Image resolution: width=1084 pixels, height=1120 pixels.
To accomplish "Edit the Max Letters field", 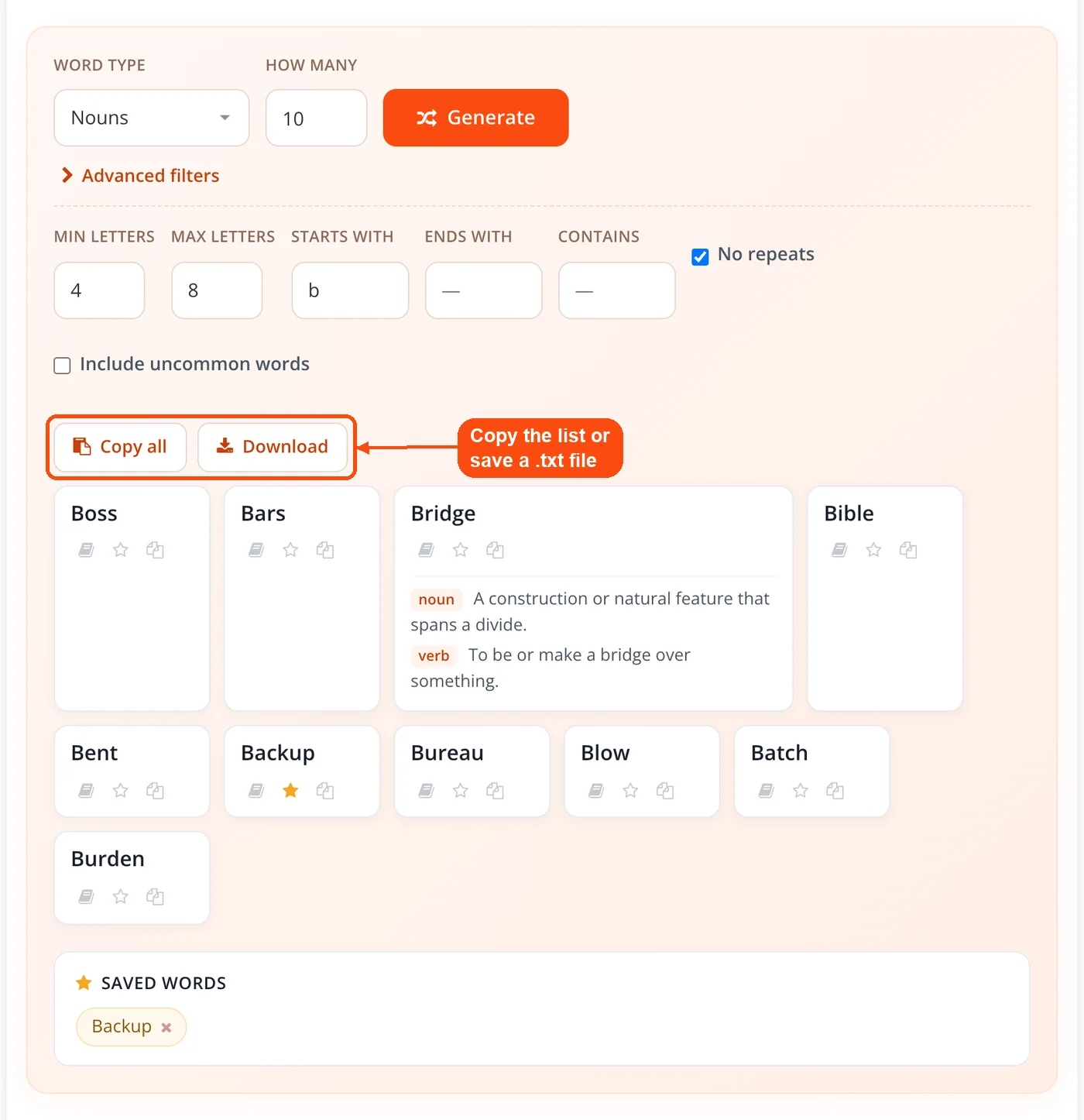I will (217, 290).
